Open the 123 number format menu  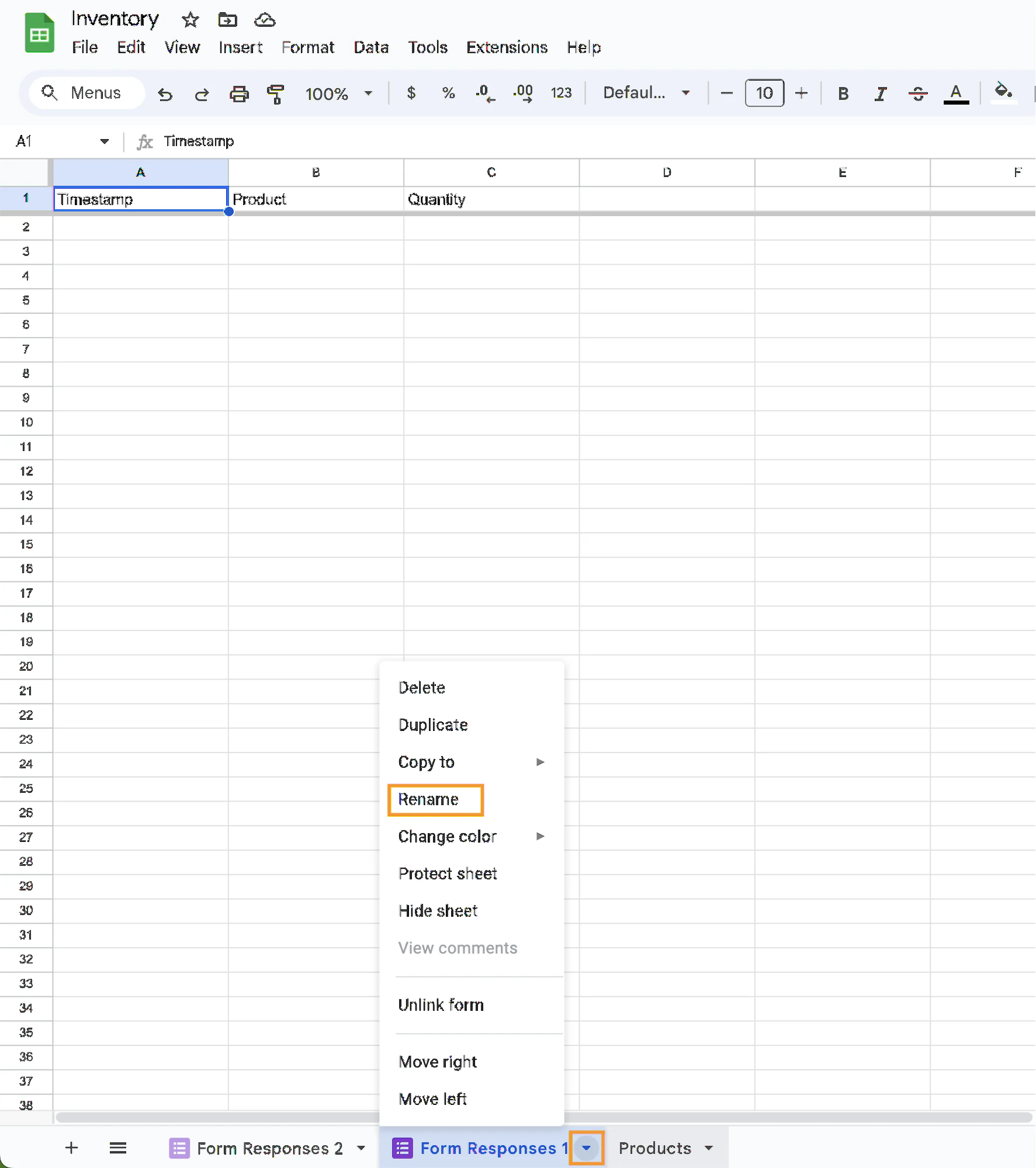click(561, 93)
